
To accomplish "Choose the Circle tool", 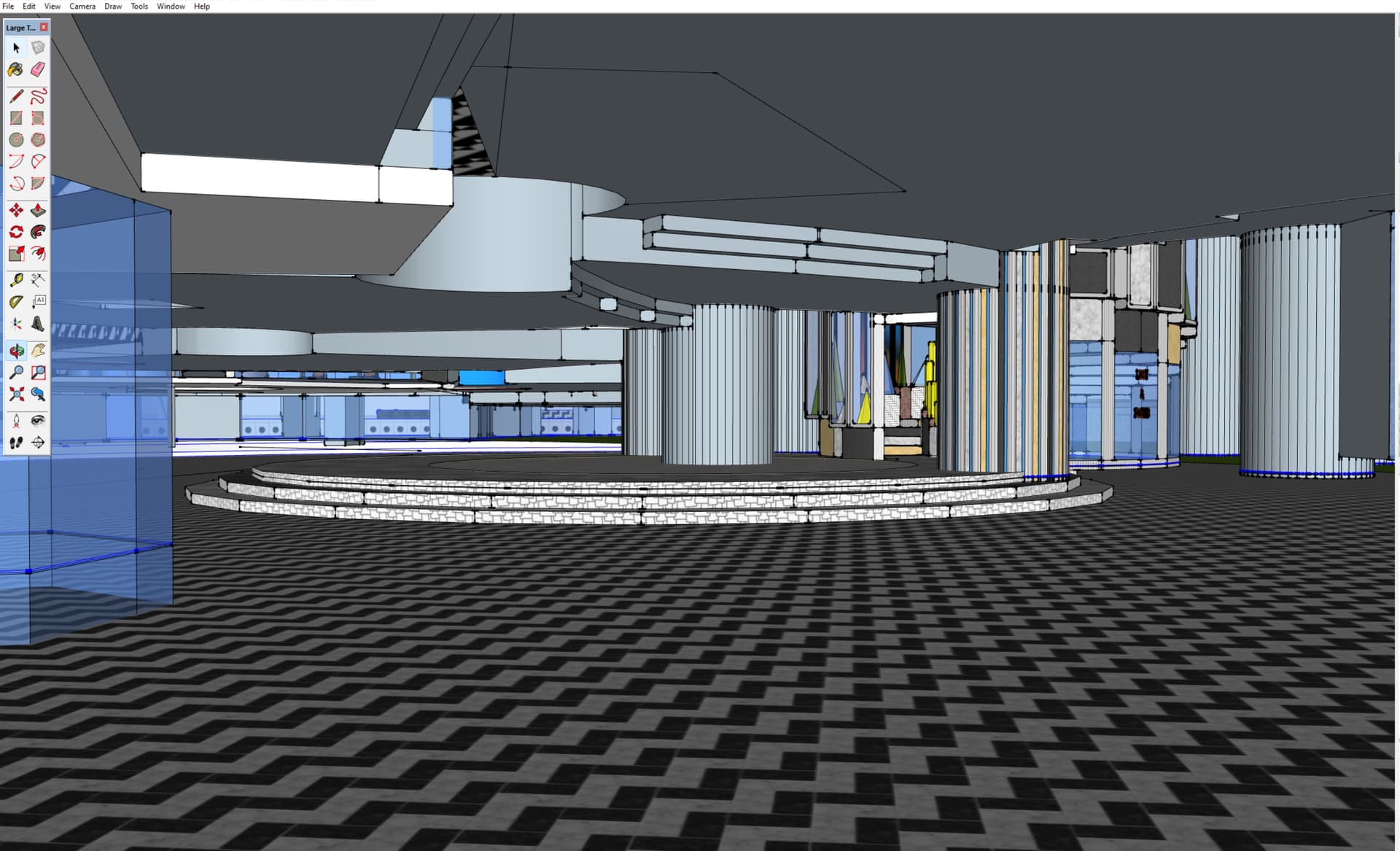I will coord(16,140).
